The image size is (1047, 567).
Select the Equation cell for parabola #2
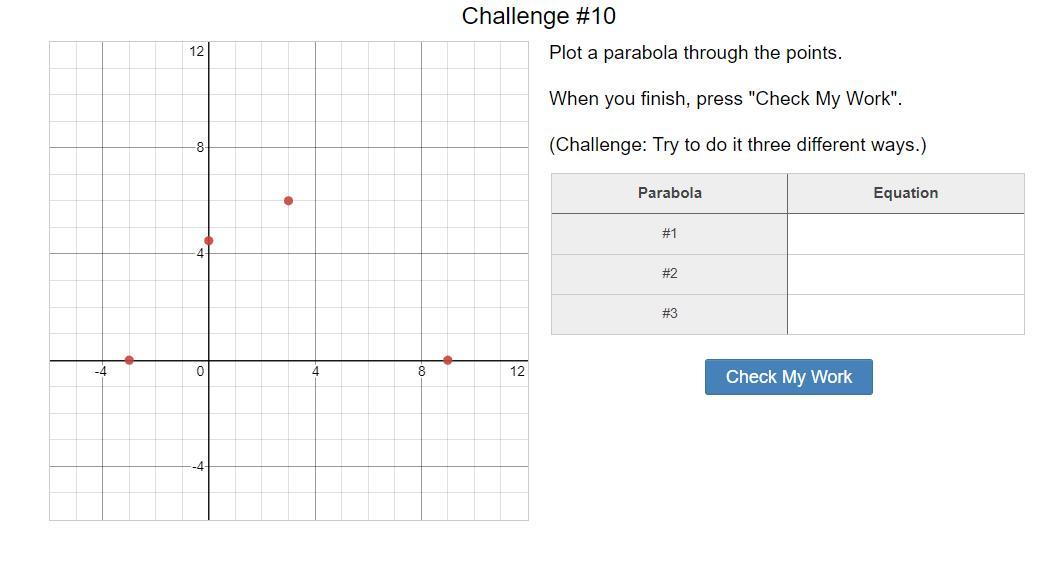[905, 274]
